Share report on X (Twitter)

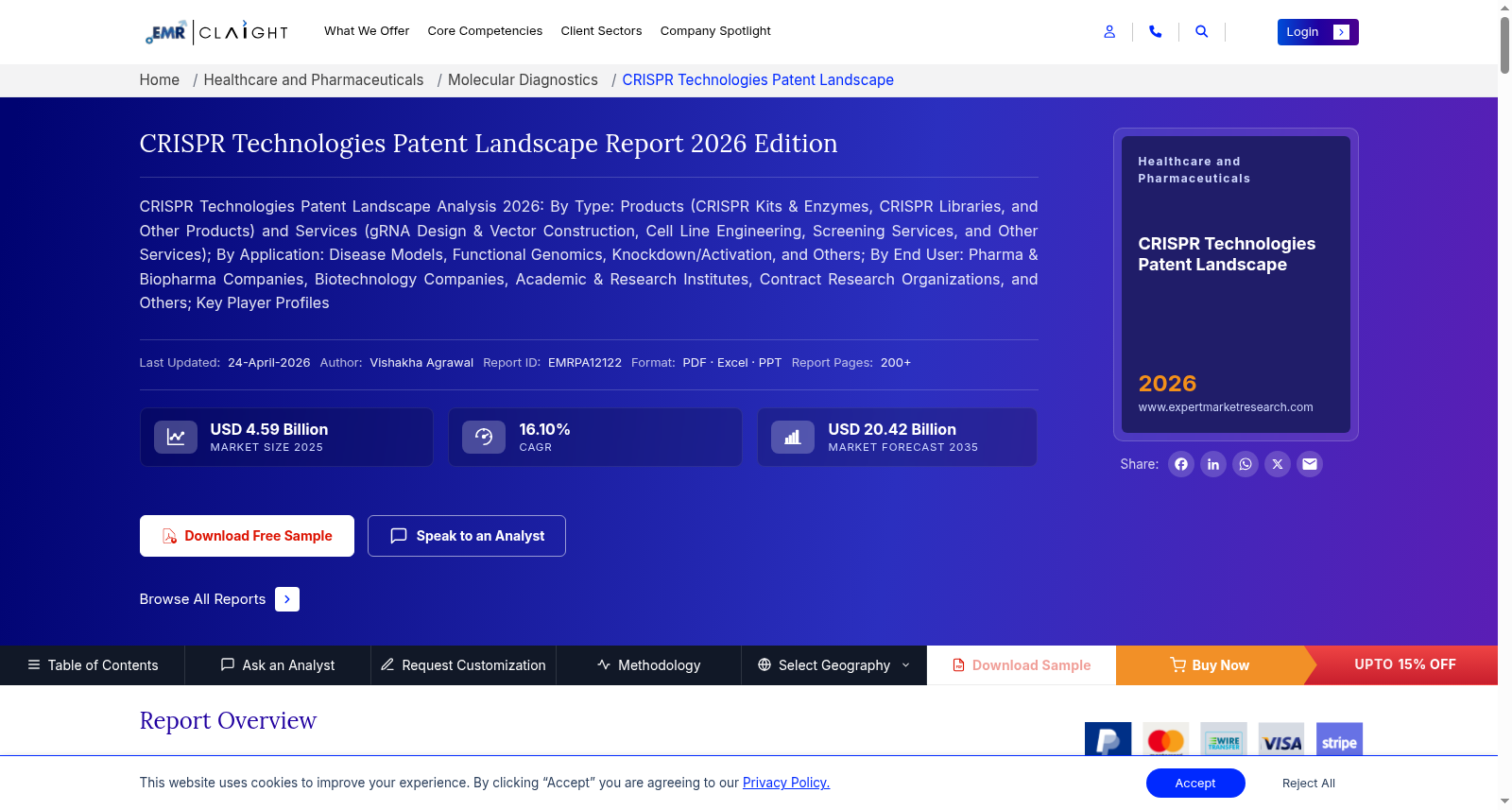tap(1278, 464)
